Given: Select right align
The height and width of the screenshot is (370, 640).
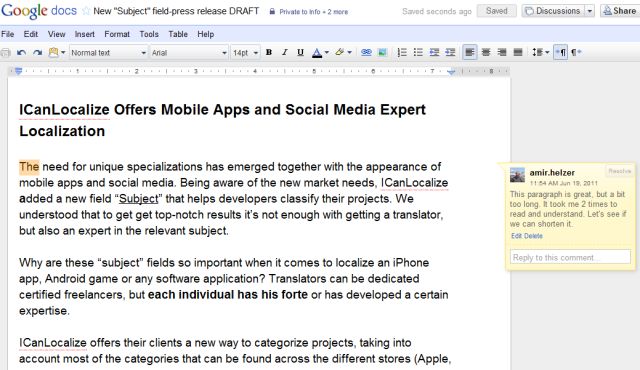Looking at the screenshot, I should tap(502, 52).
